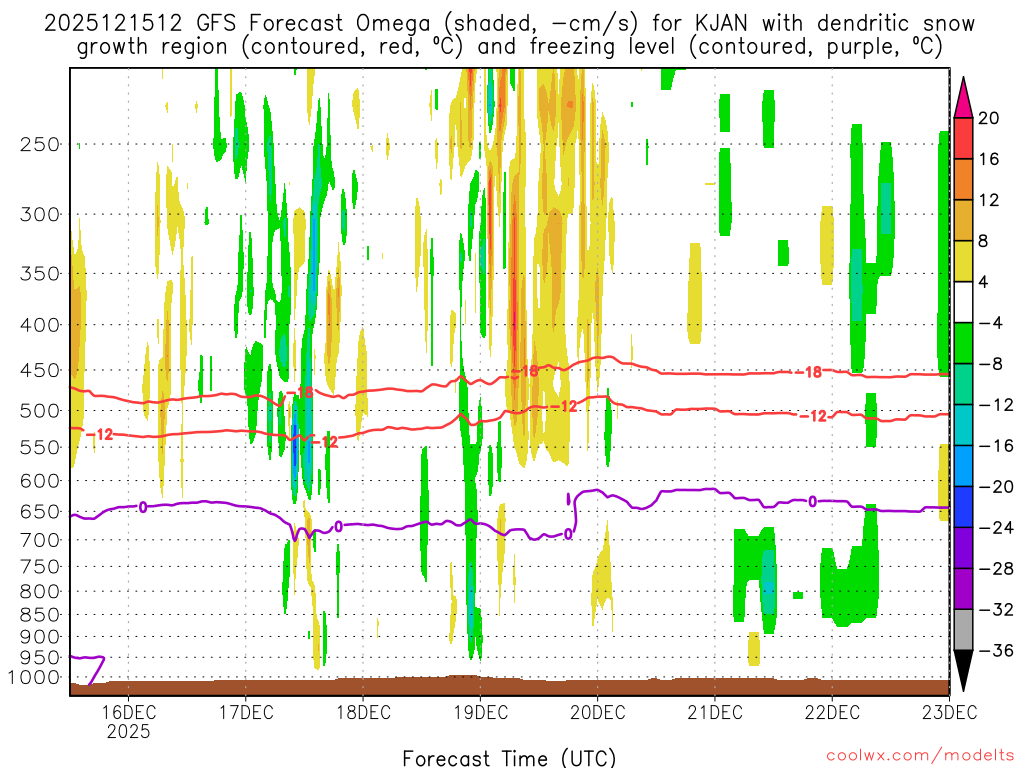Click the 2025 year label under 16DEC
Image resolution: width=1024 pixels, height=768 pixels.
pos(129,731)
